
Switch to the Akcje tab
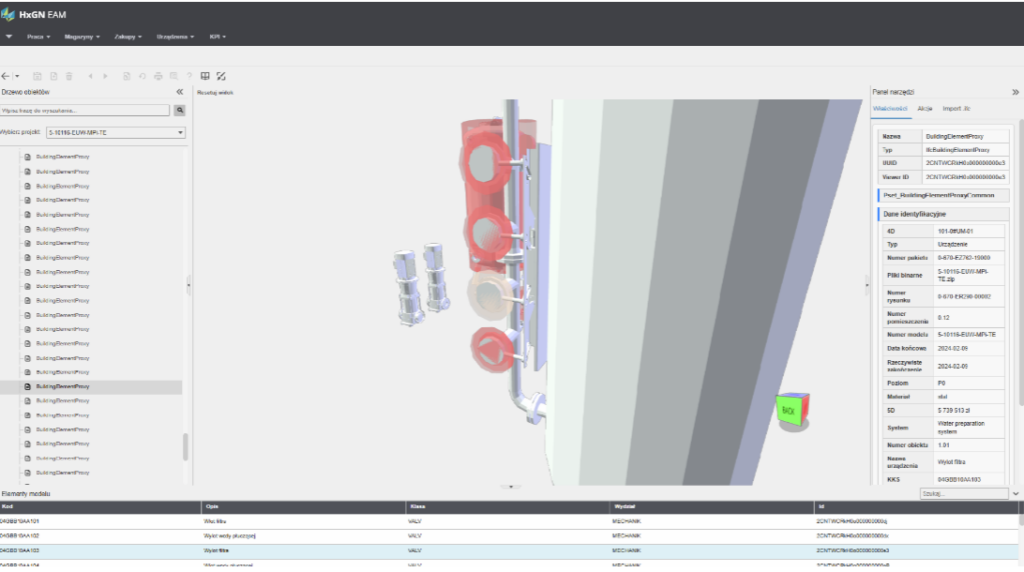pyautogui.click(x=924, y=108)
